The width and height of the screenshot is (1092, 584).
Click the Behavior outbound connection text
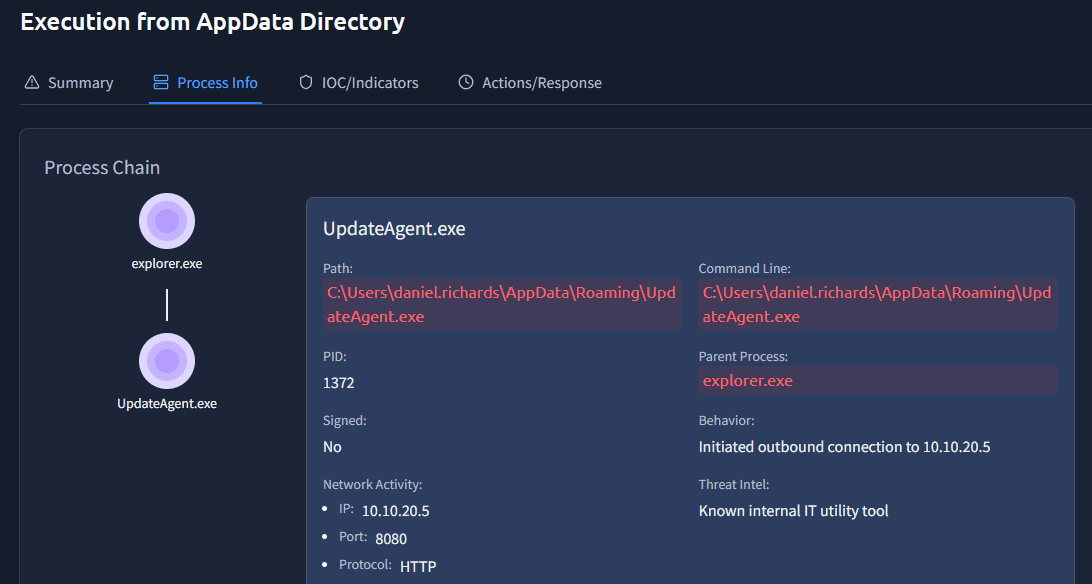click(844, 447)
